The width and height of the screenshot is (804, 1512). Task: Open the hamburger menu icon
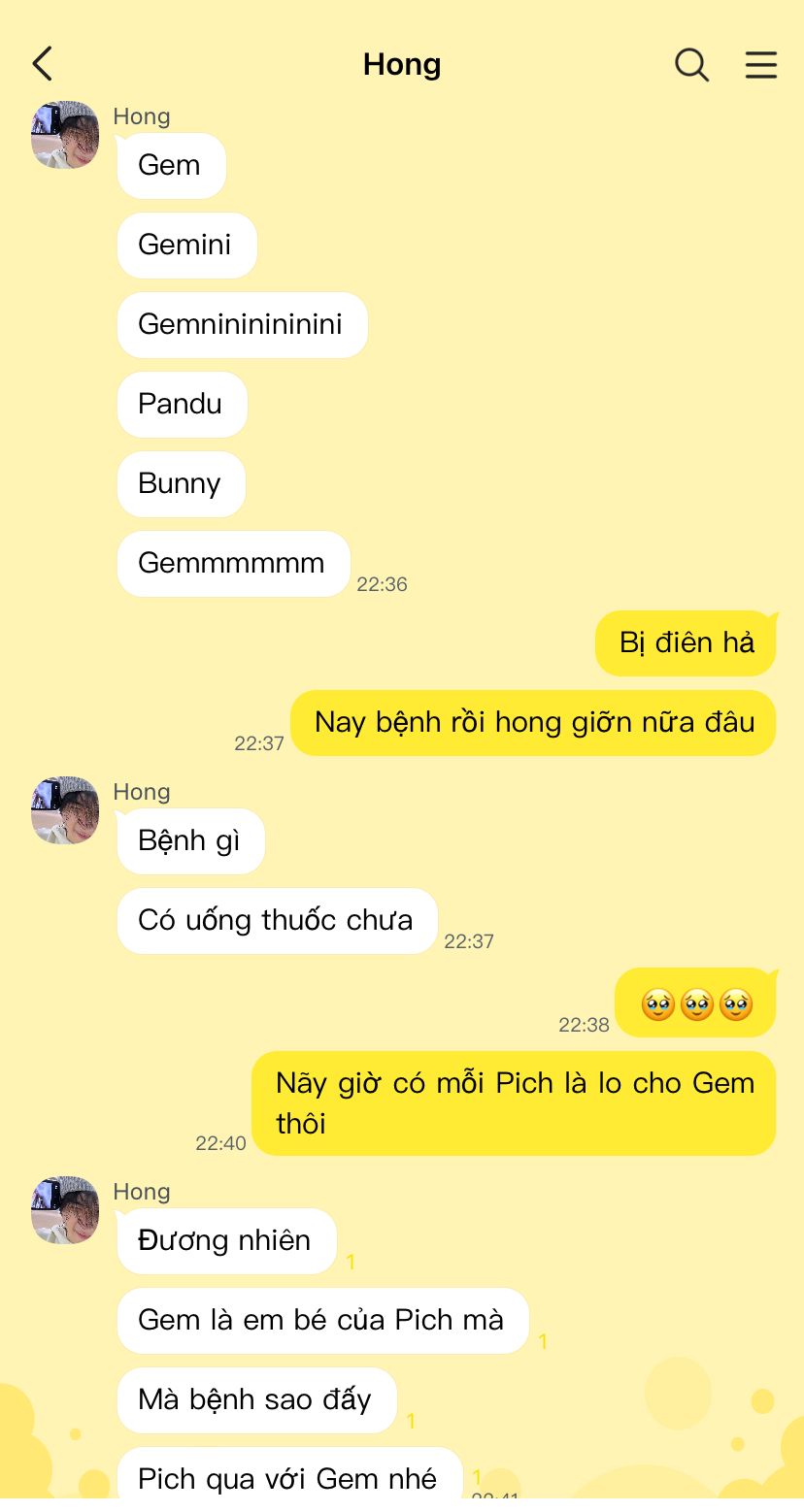[x=761, y=65]
